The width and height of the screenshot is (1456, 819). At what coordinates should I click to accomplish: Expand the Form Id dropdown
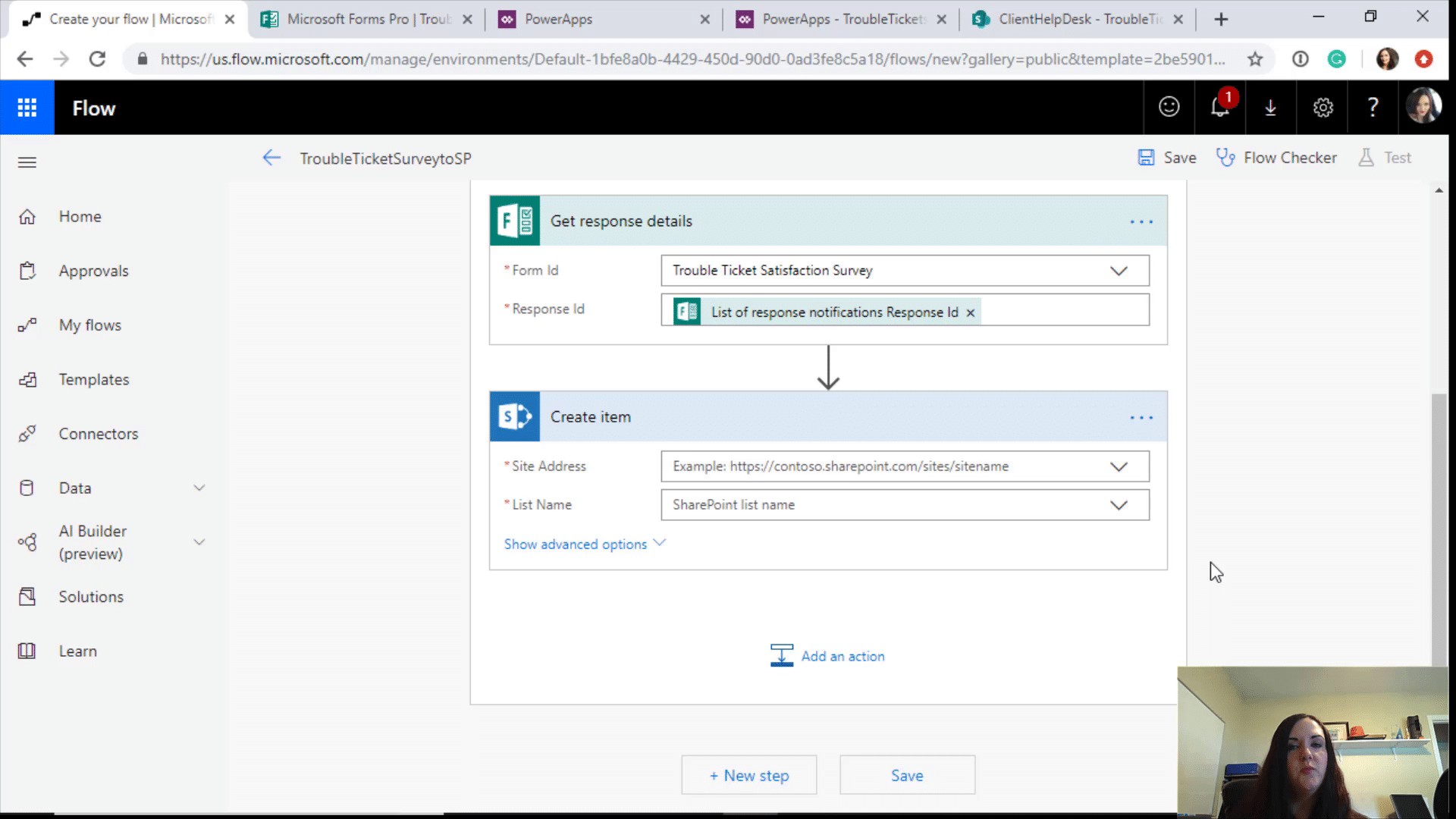(1119, 271)
